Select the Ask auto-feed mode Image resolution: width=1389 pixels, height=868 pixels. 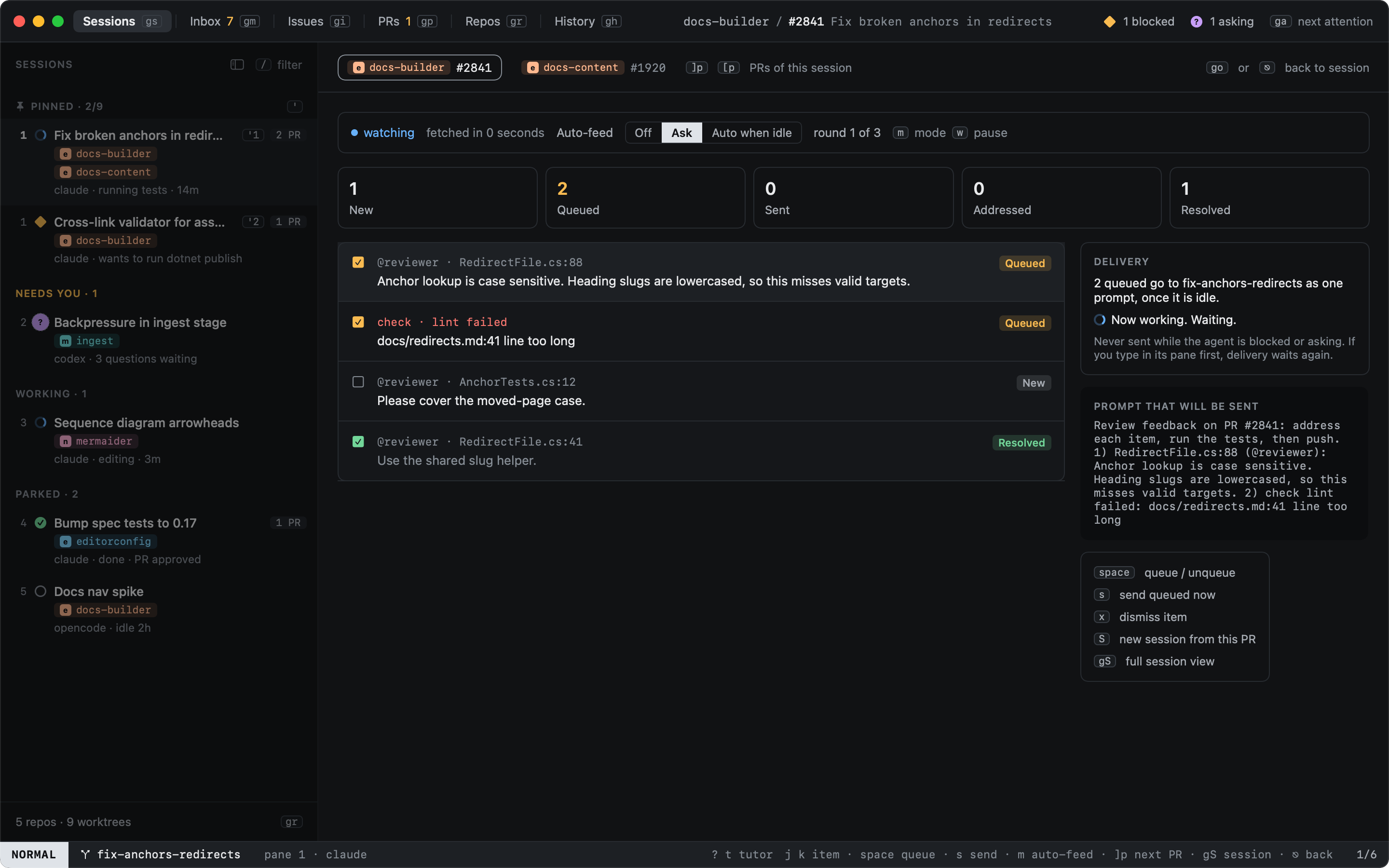pyautogui.click(x=681, y=133)
